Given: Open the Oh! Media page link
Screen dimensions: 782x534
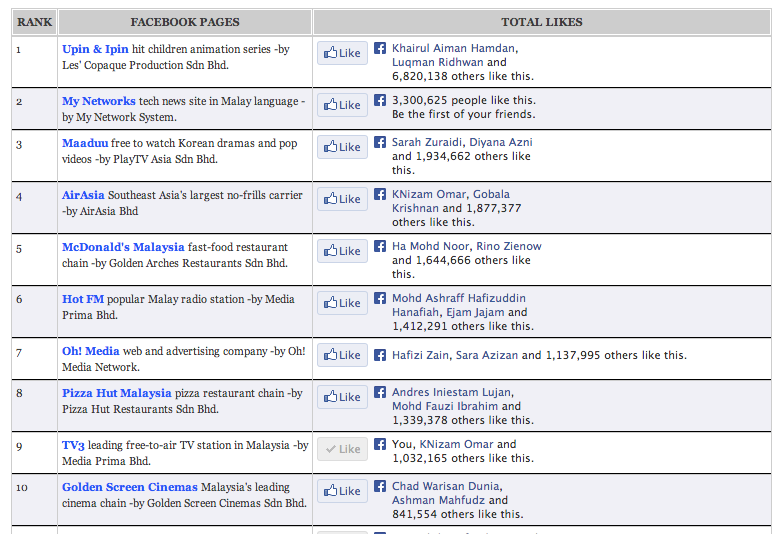Looking at the screenshot, I should point(91,351).
